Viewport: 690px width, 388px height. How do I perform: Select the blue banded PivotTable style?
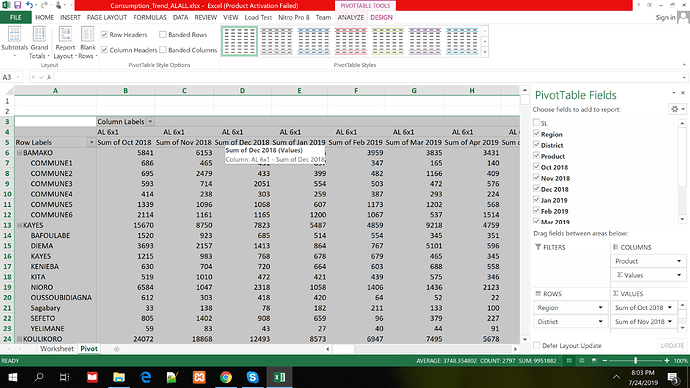[313, 41]
